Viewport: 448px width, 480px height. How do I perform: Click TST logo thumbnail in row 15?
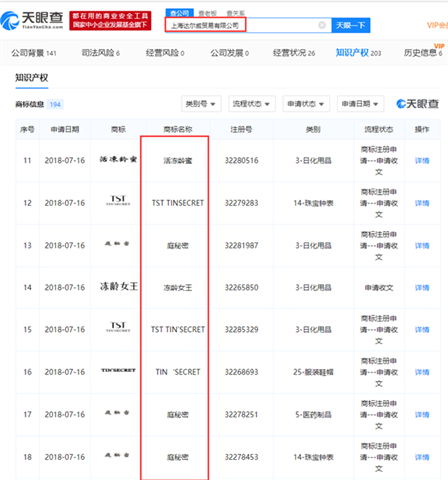(x=118, y=326)
